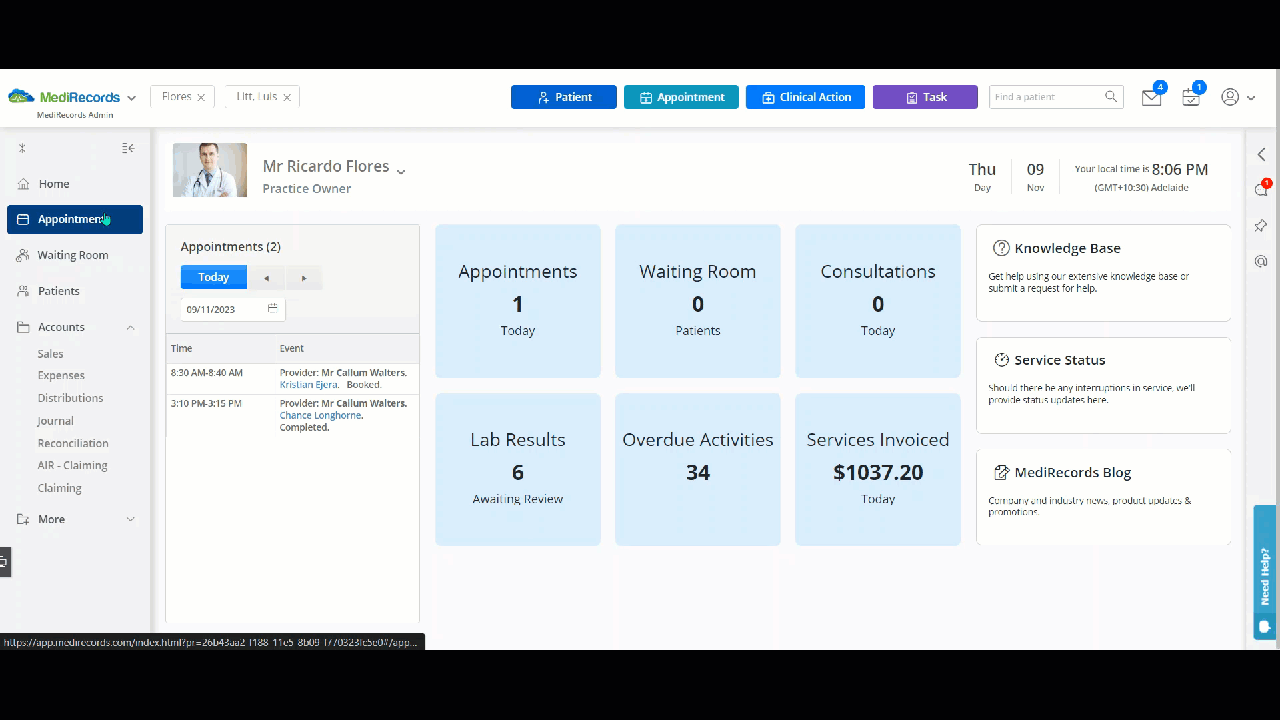Click the blue Patient button
1280x720 pixels.
[x=564, y=97]
